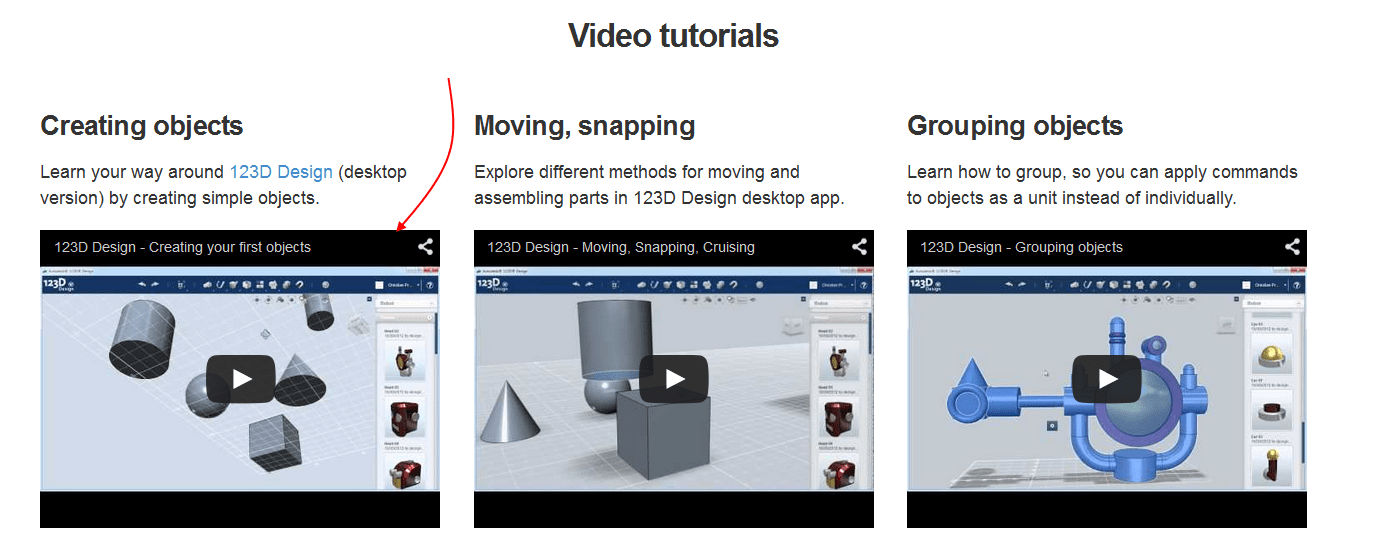Click the 'Video tutorials' page heading

click(673, 36)
